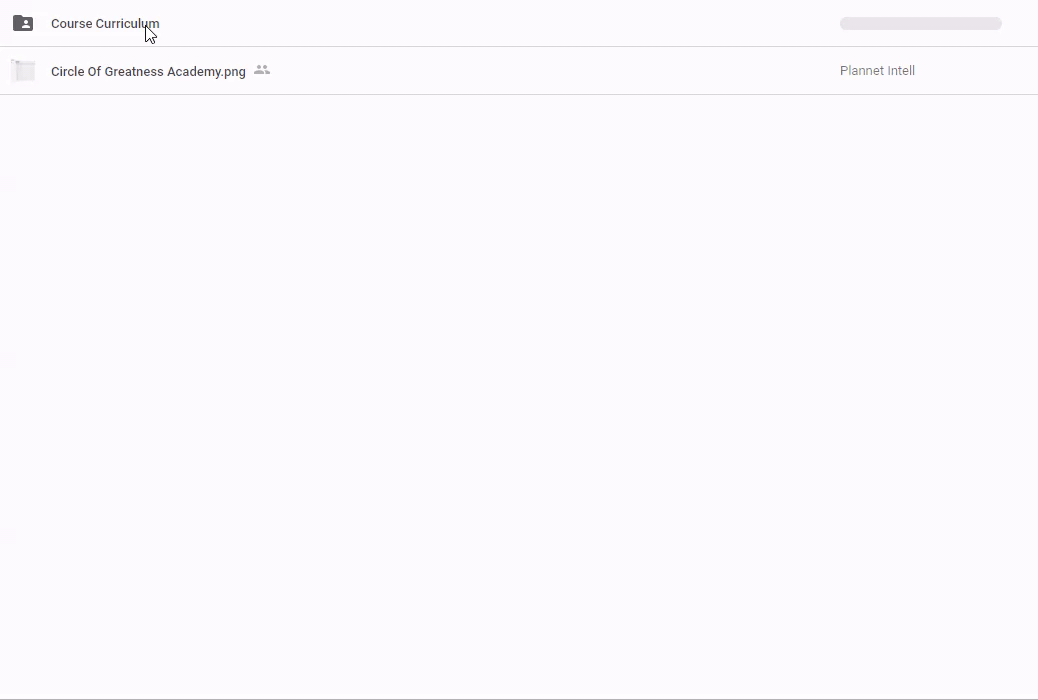Click the word Intell in the owner column
This screenshot has width=1038, height=700.
point(900,71)
